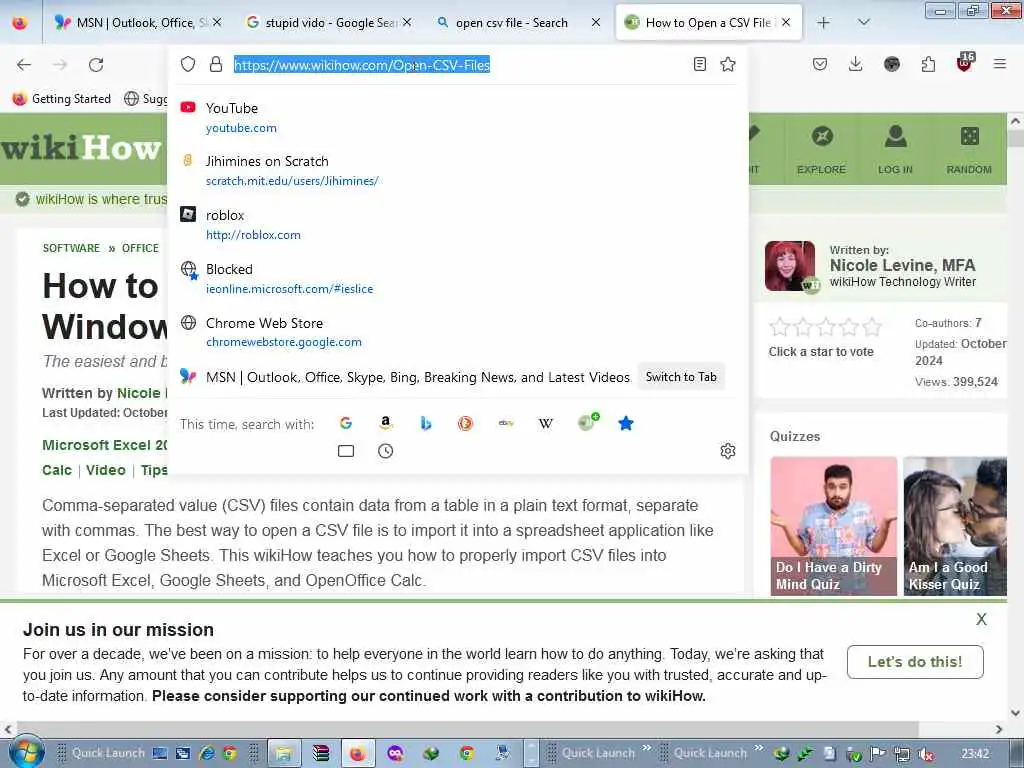Open the Windows Start menu

pyautogui.click(x=26, y=753)
